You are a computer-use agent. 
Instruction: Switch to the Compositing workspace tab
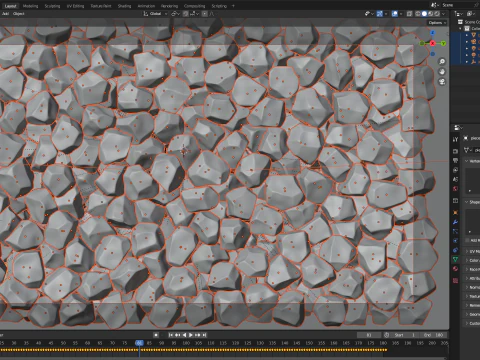(195, 6)
